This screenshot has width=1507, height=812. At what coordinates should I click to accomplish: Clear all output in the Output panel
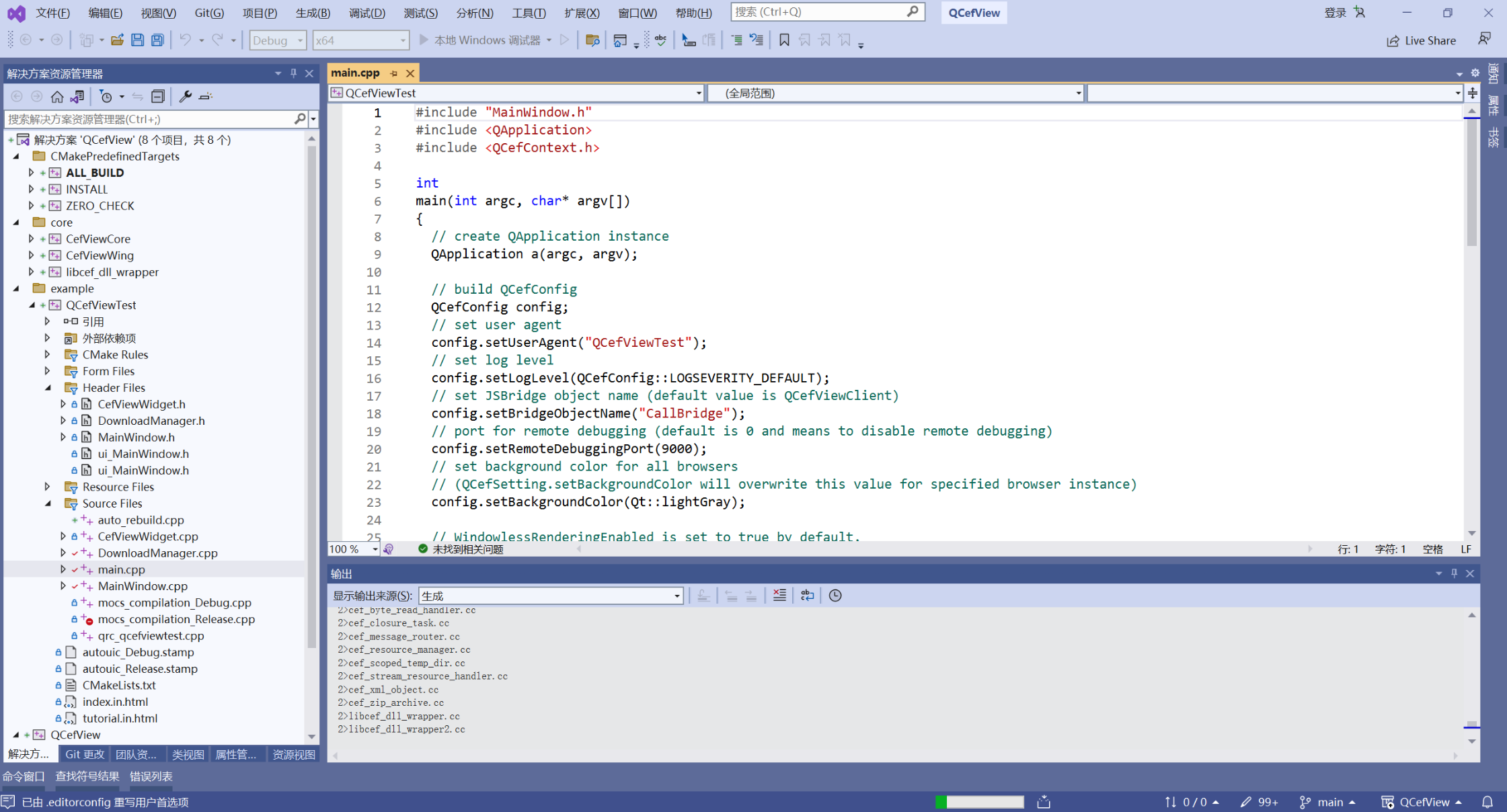point(779,596)
